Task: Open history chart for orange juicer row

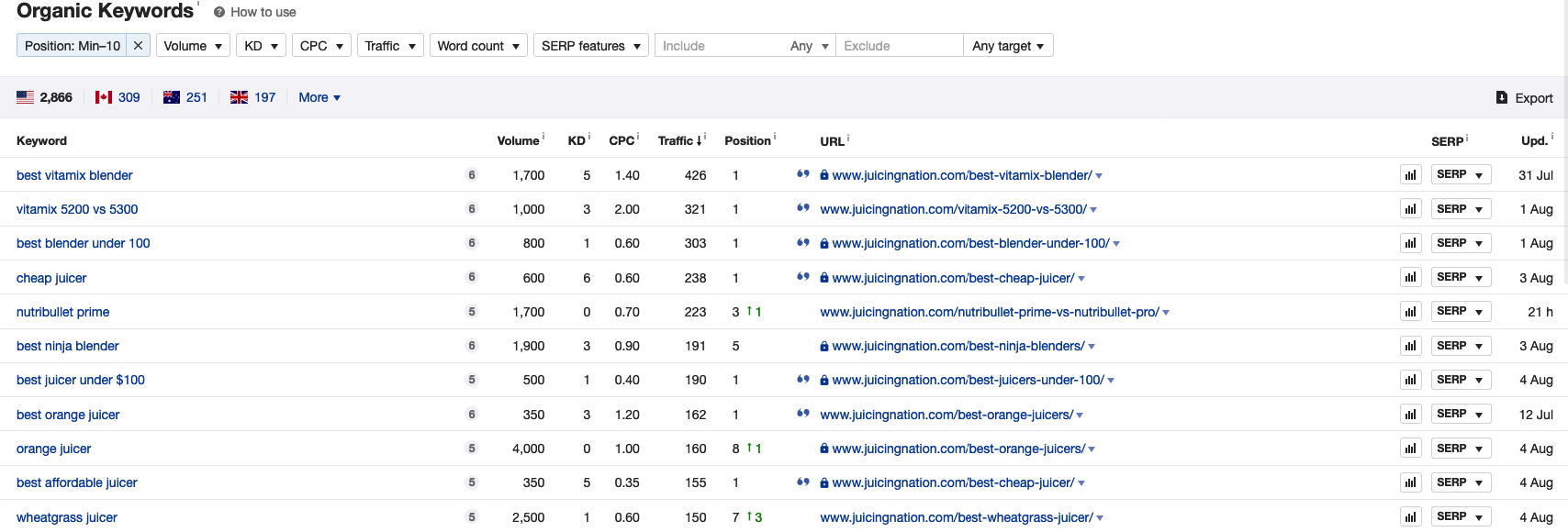Action: pos(1411,449)
